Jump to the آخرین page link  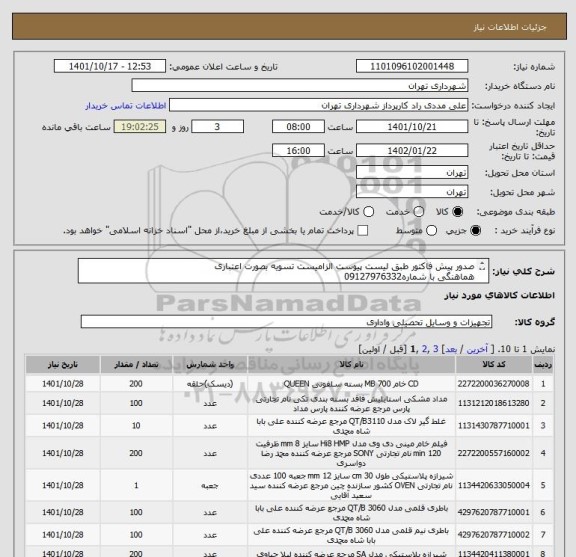click(x=477, y=349)
